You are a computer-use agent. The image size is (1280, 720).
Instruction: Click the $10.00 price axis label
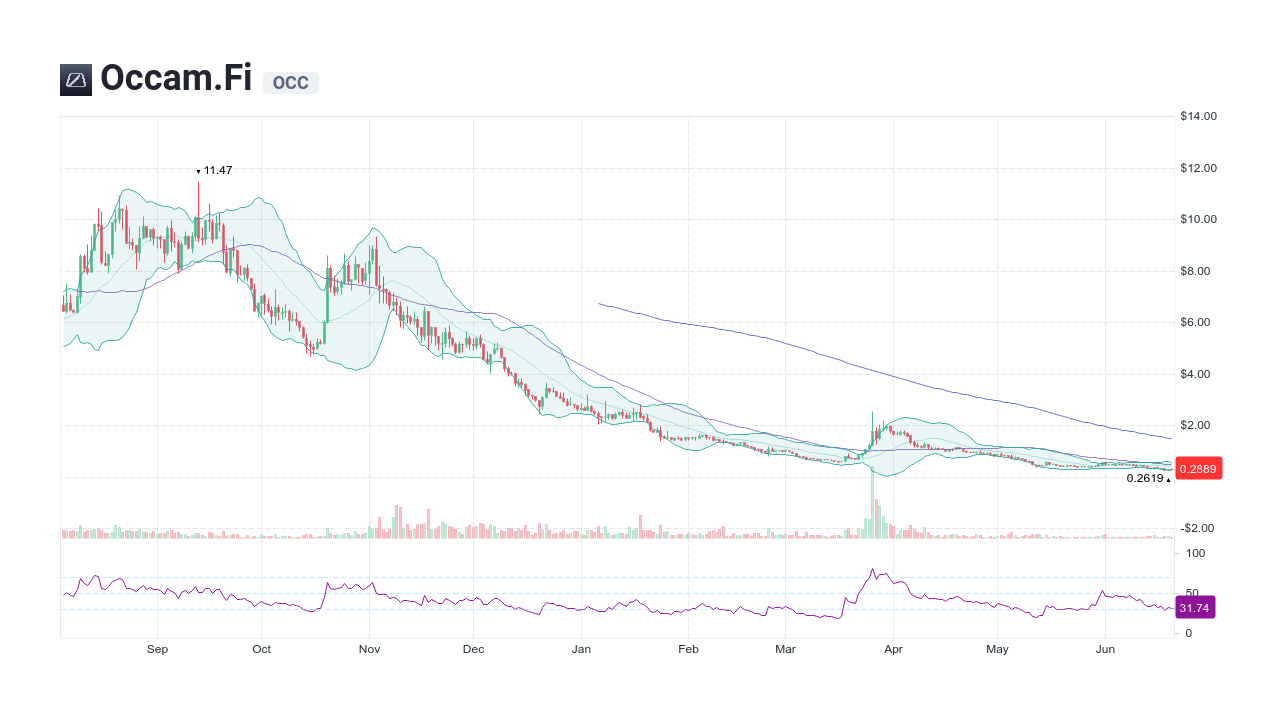point(1198,219)
